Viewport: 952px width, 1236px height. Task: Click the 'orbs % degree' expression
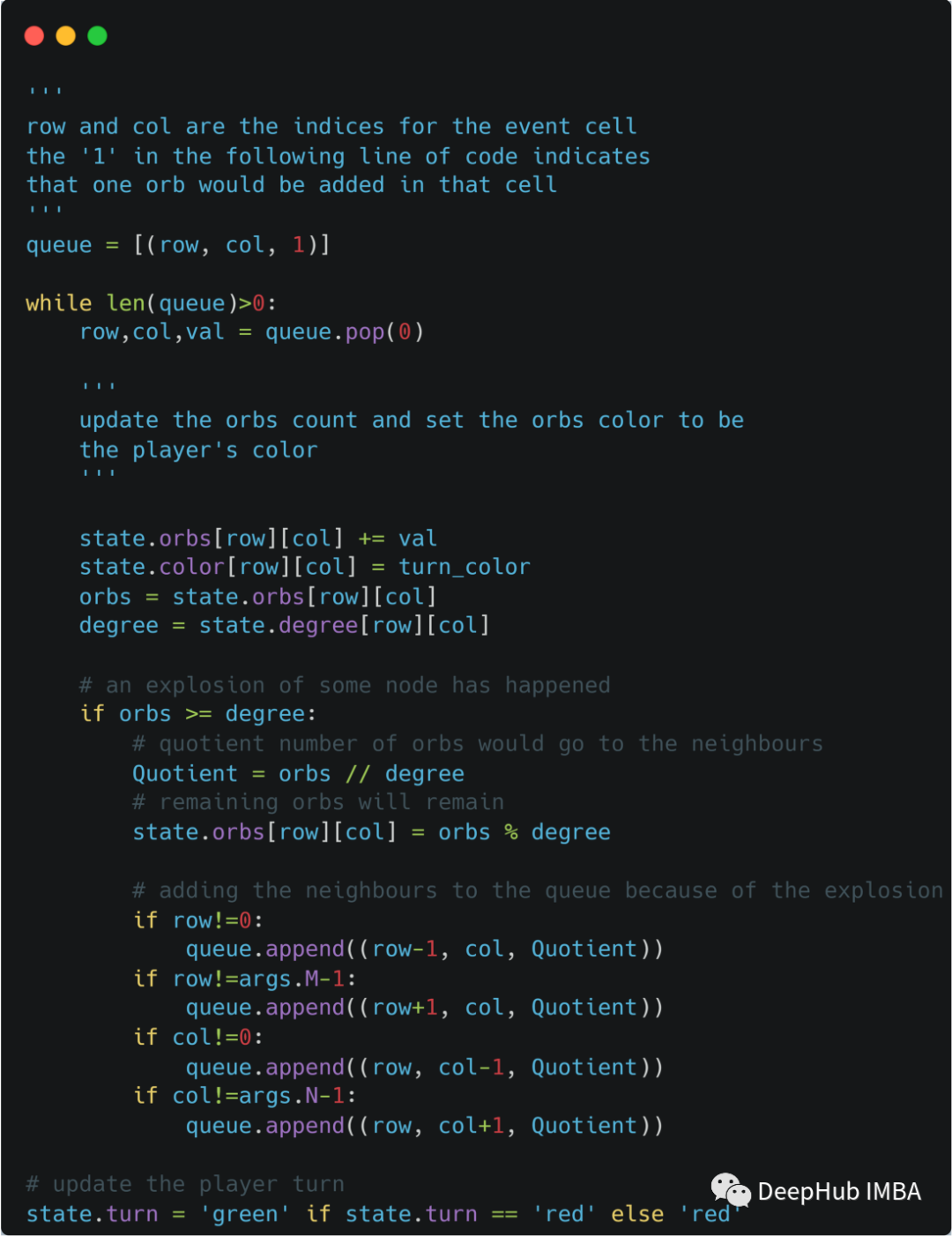(x=524, y=832)
